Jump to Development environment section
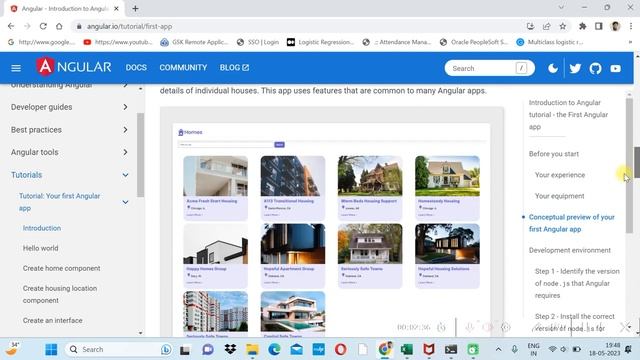Image resolution: width=640 pixels, height=360 pixels. [x=569, y=250]
